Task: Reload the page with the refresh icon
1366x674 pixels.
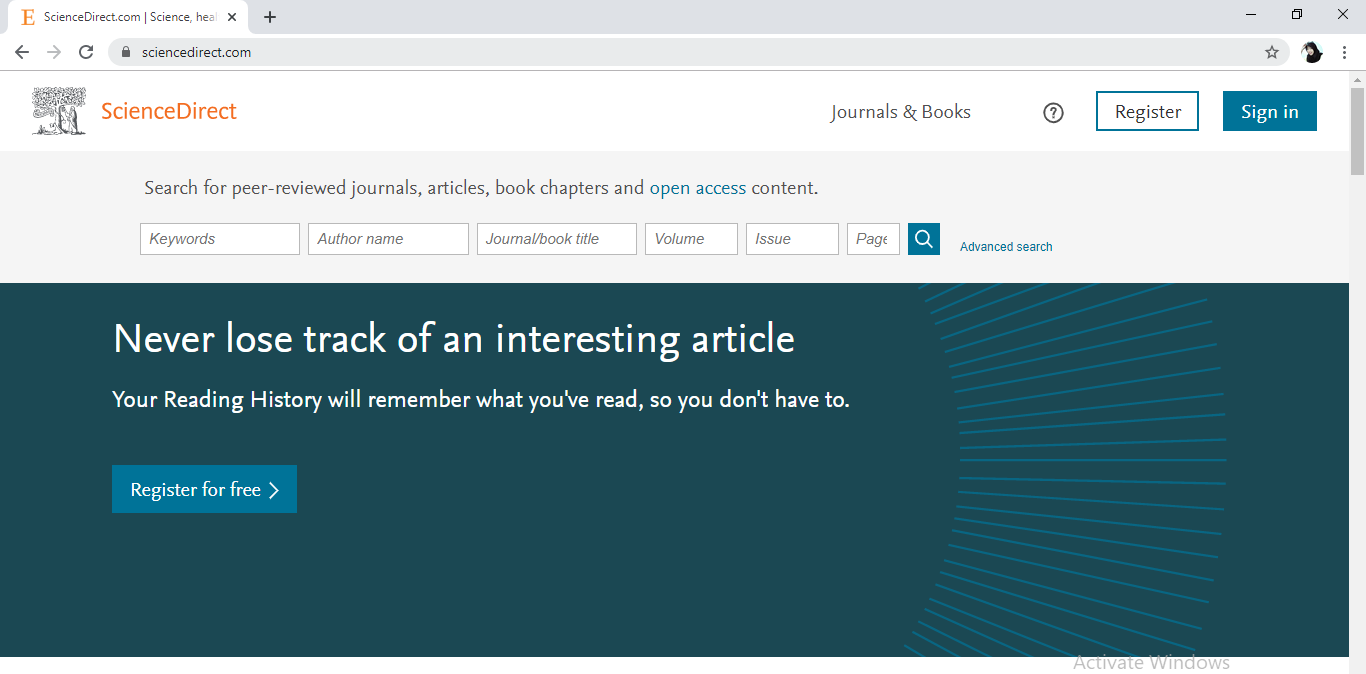Action: pos(86,51)
